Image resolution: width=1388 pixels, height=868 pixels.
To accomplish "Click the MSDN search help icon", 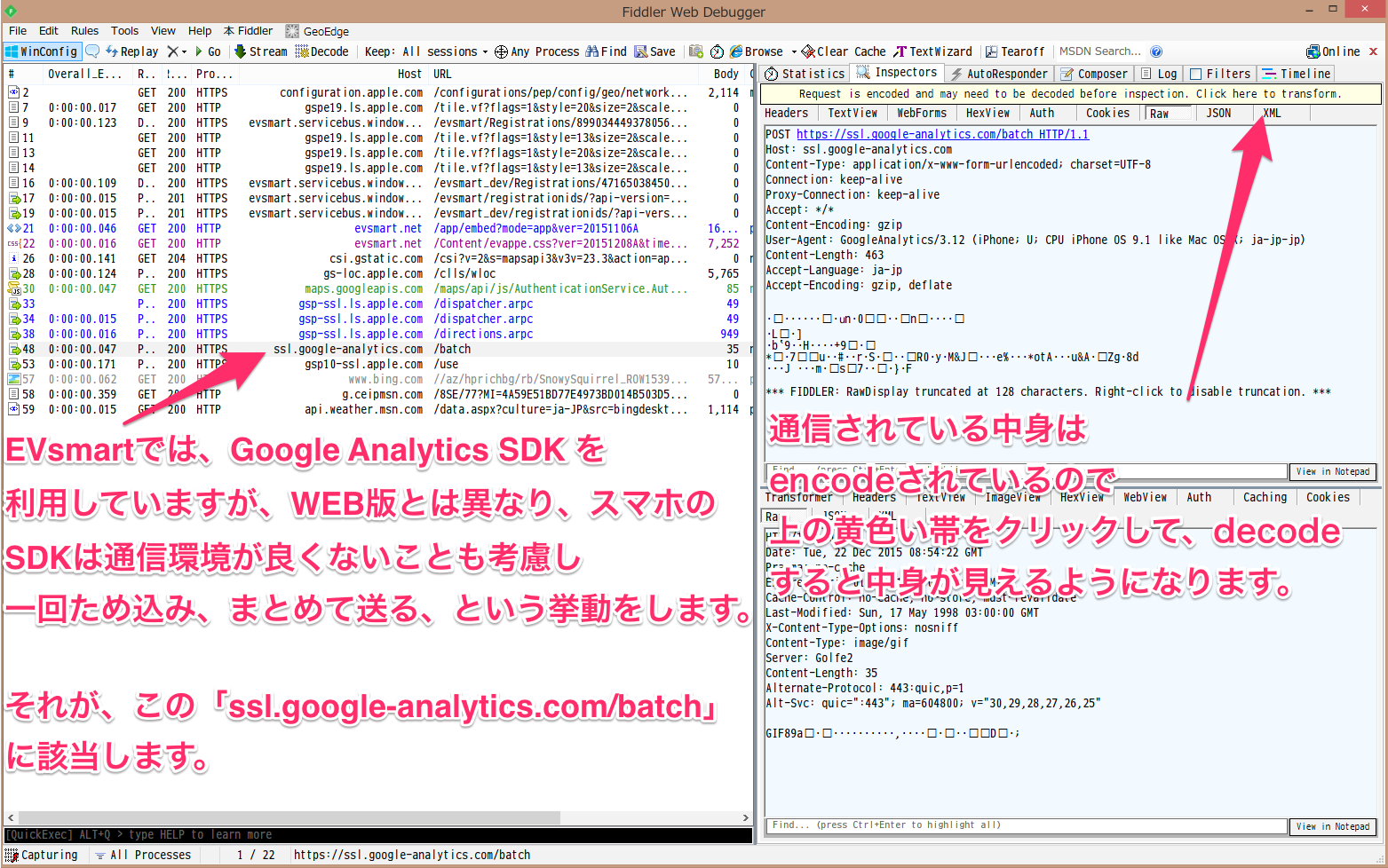I will pos(1156,51).
